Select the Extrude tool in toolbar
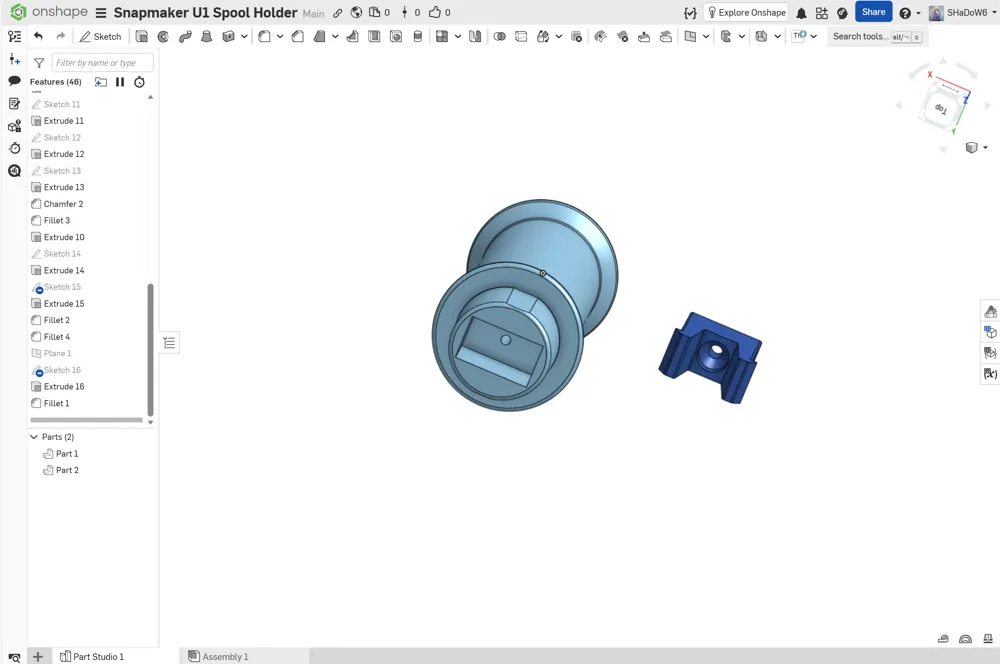 [x=142, y=36]
